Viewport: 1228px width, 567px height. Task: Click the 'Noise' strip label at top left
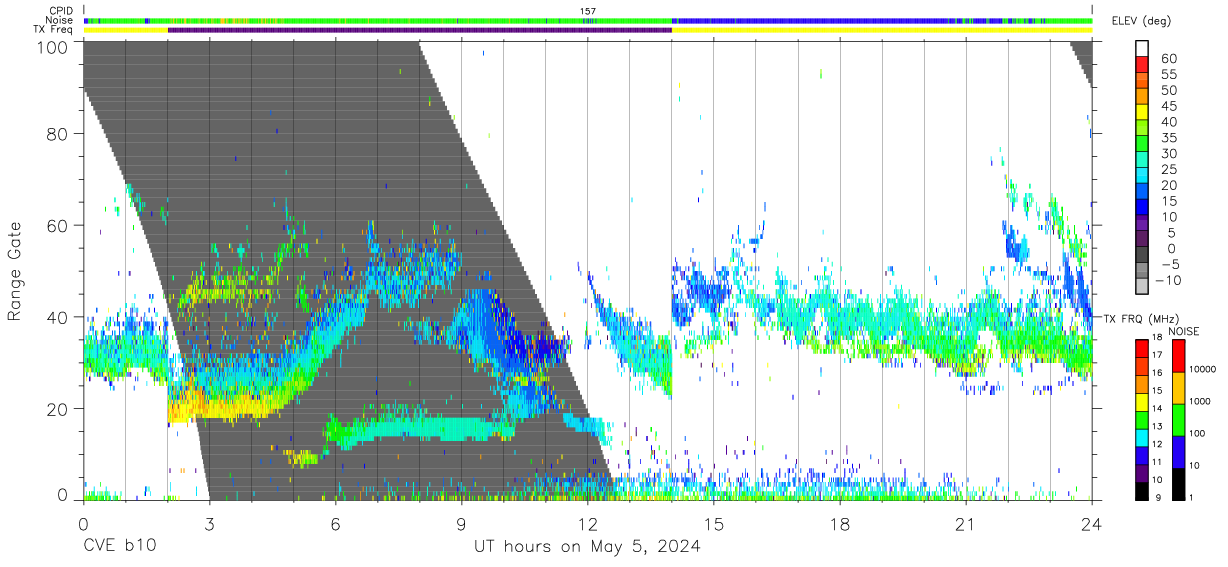point(60,20)
